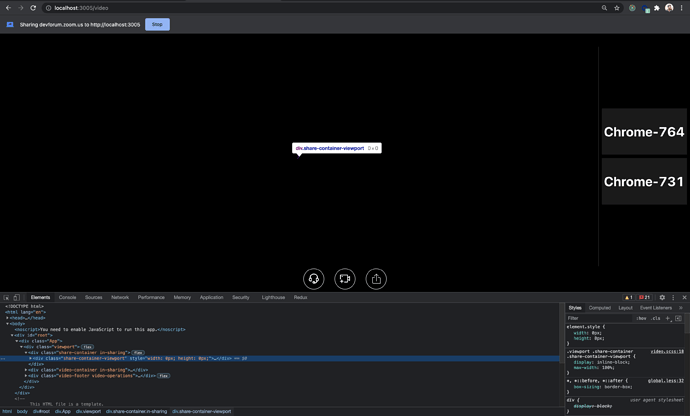Screen dimensions: 690x416
Task: Toggle the .cls classes panel
Action: coord(656,318)
